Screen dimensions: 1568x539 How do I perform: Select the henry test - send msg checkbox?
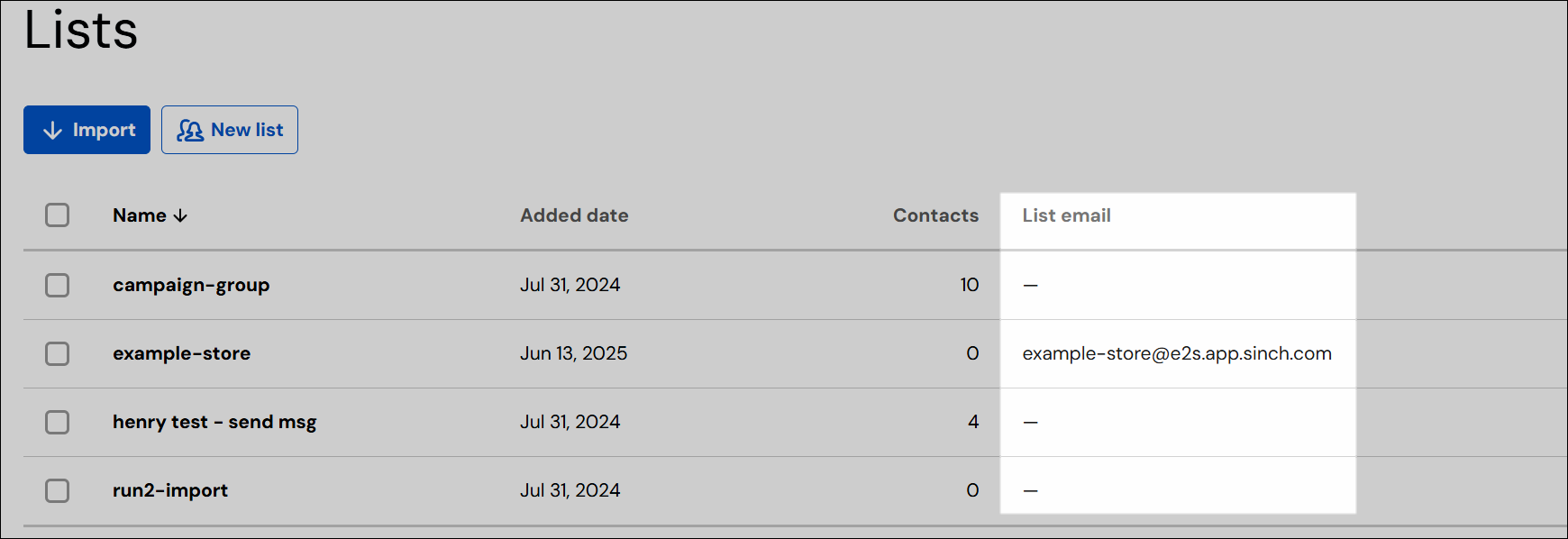58,423
